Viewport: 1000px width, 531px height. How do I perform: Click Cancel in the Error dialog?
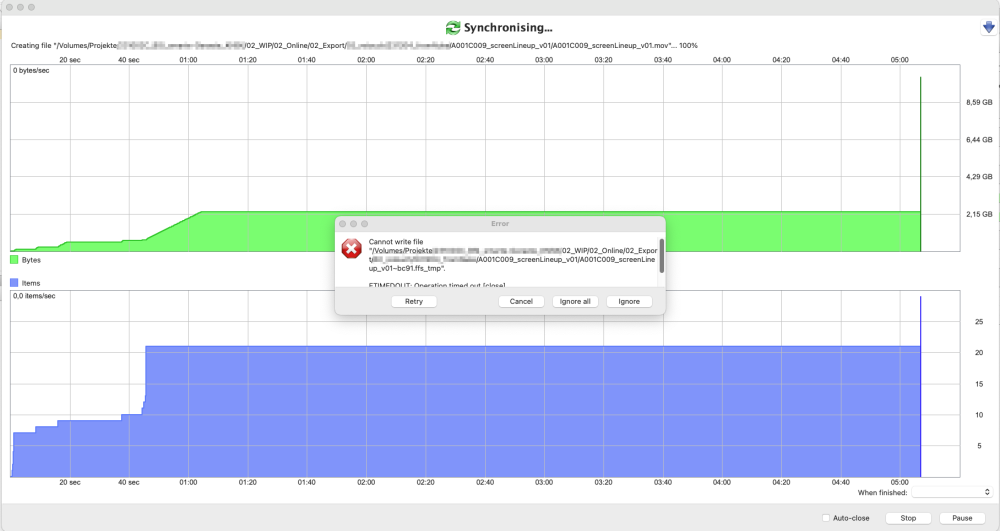tap(521, 302)
